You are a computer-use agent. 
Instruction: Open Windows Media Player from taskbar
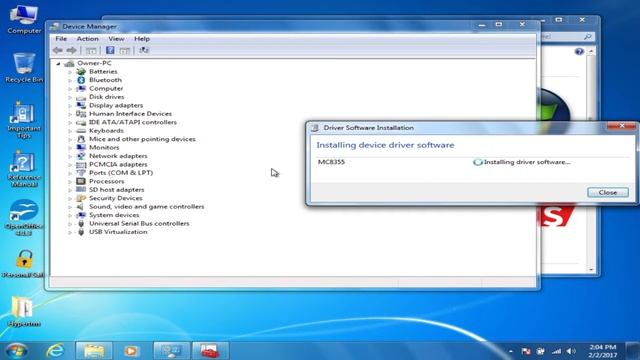click(x=131, y=351)
